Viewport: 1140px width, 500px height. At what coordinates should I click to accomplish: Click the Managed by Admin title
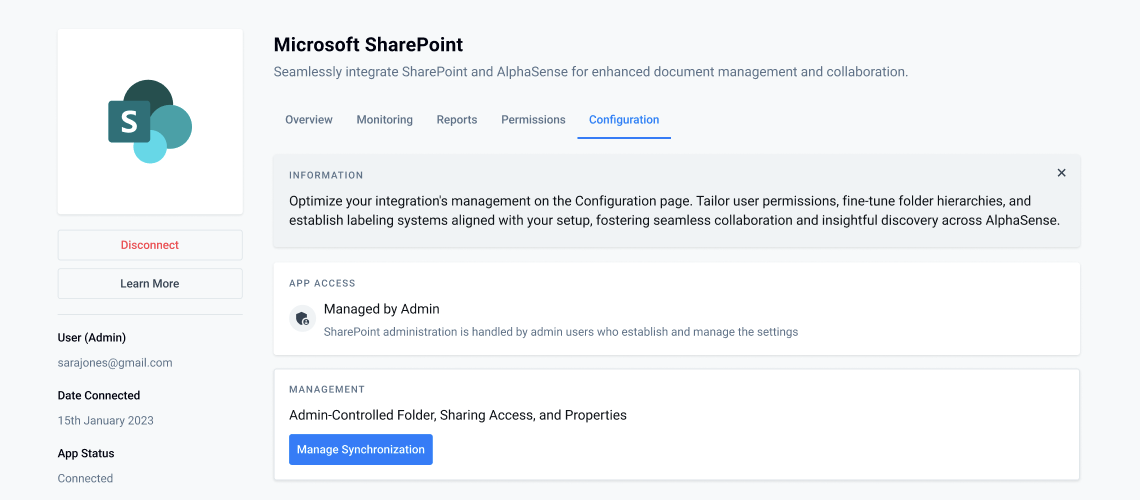(x=382, y=309)
